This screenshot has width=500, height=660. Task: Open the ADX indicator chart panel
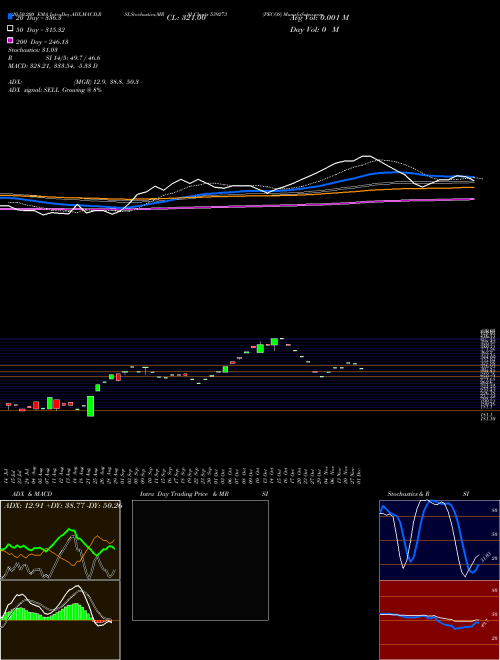pyautogui.click(x=60, y=540)
